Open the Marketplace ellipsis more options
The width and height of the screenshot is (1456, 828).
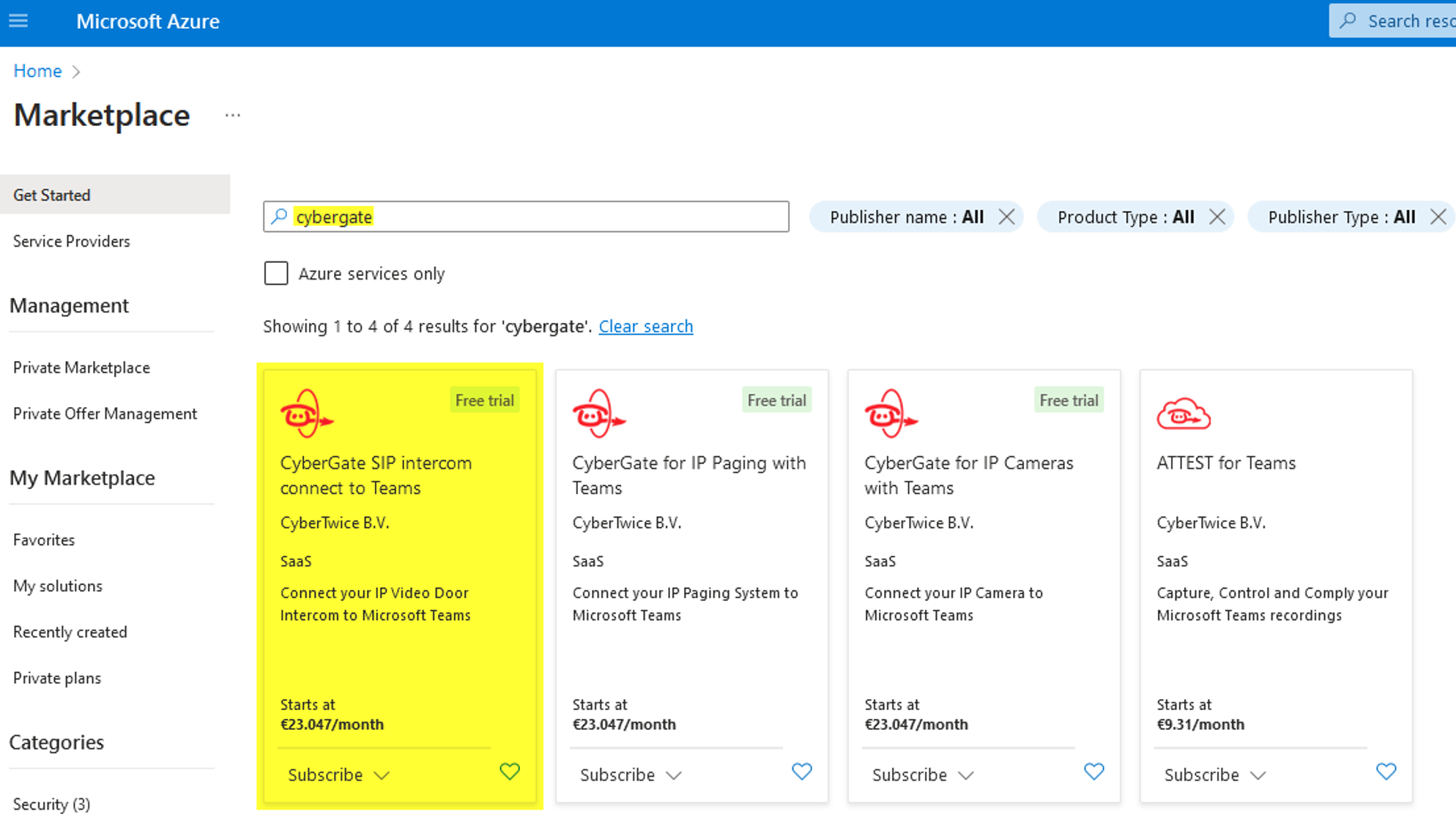point(233,116)
